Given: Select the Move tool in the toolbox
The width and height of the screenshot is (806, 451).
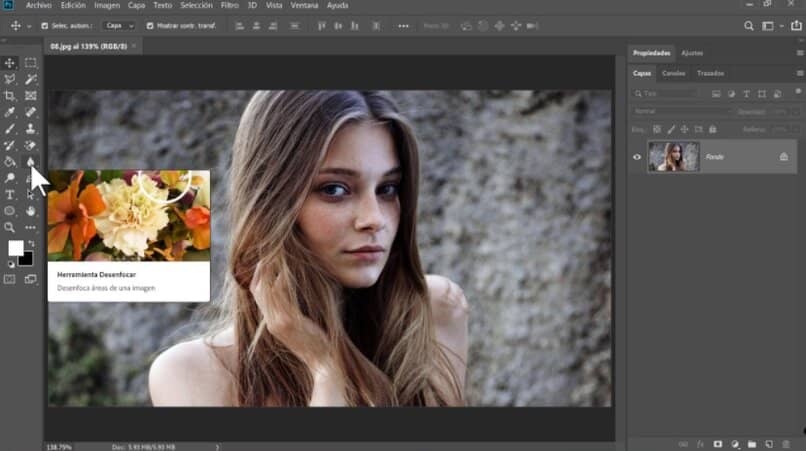Looking at the screenshot, I should pos(9,63).
